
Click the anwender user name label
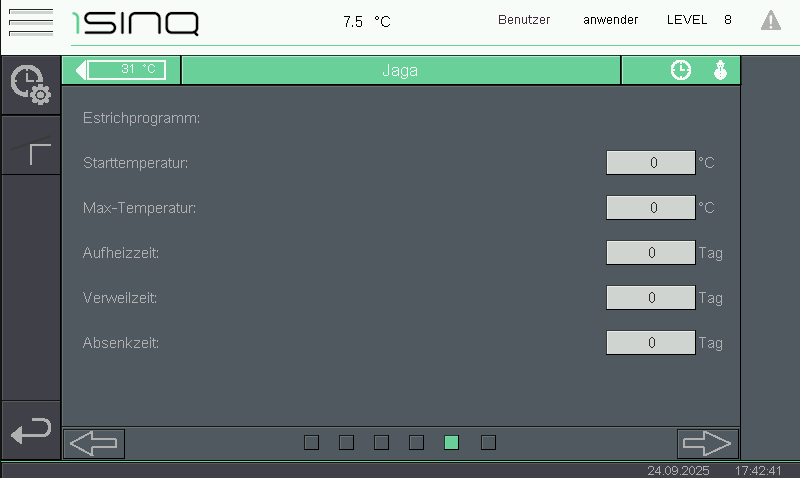[610, 20]
